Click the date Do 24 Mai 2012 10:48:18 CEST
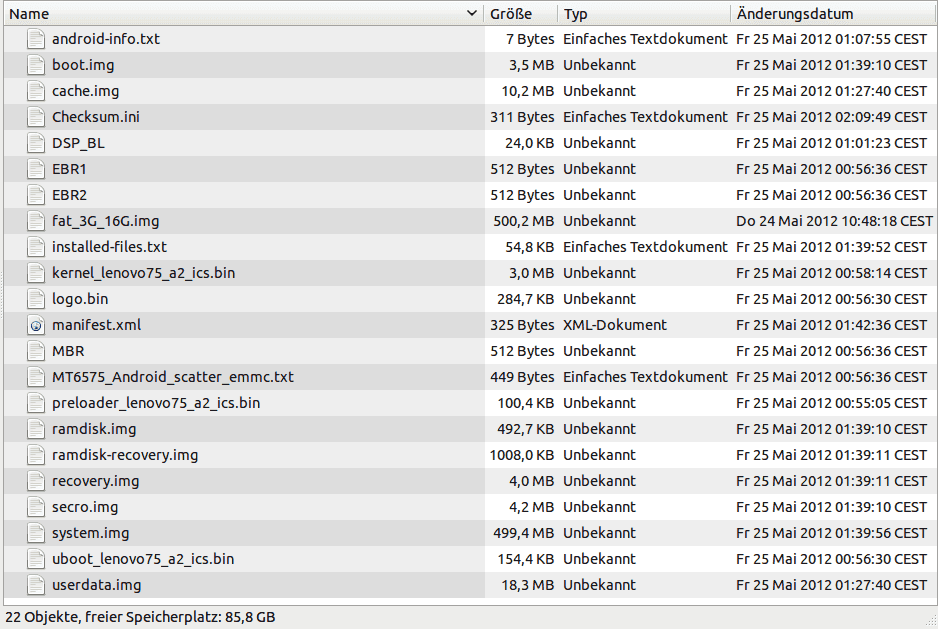The width and height of the screenshot is (938, 629). pos(834,221)
